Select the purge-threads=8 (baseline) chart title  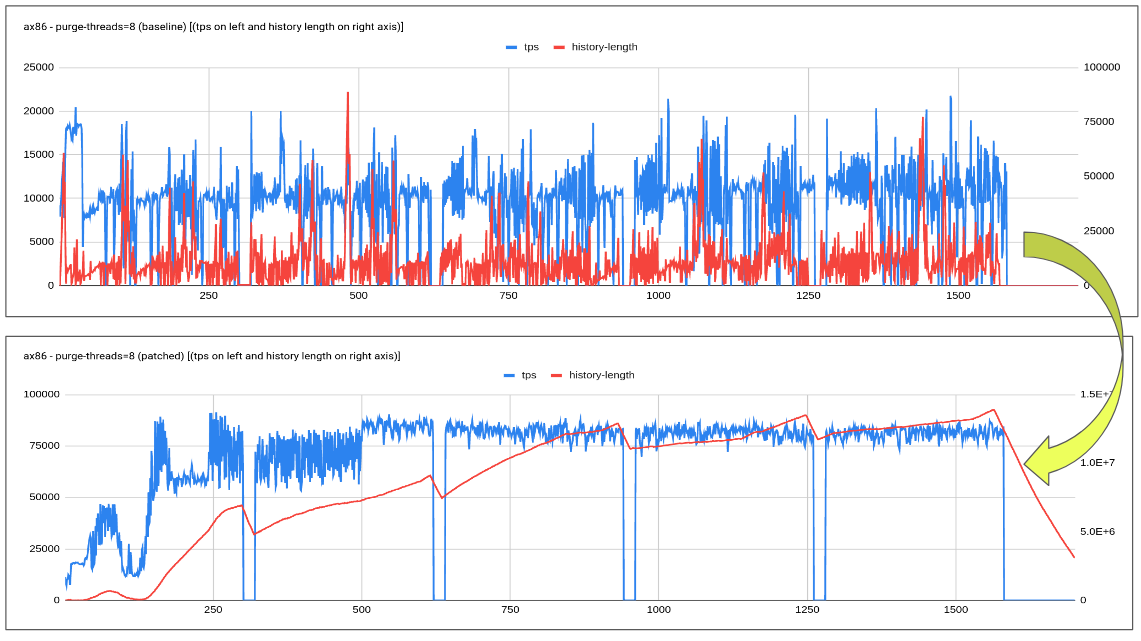pos(213,27)
